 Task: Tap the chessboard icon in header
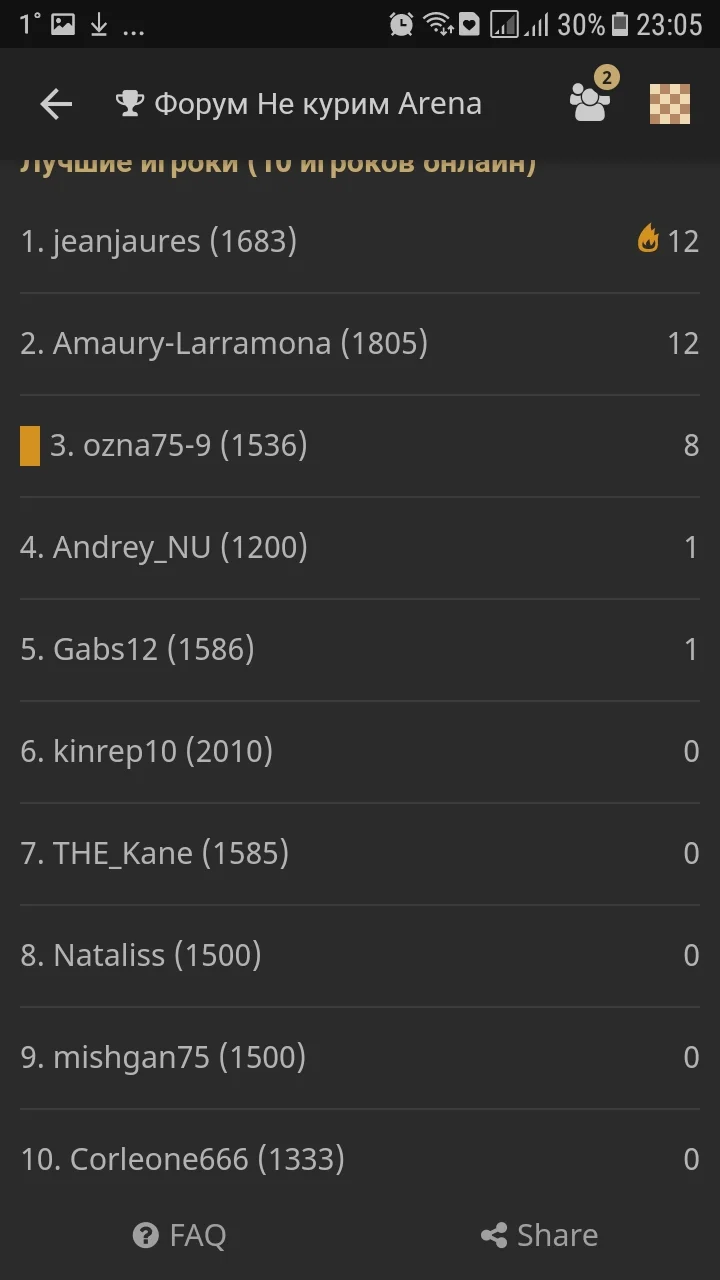670,104
